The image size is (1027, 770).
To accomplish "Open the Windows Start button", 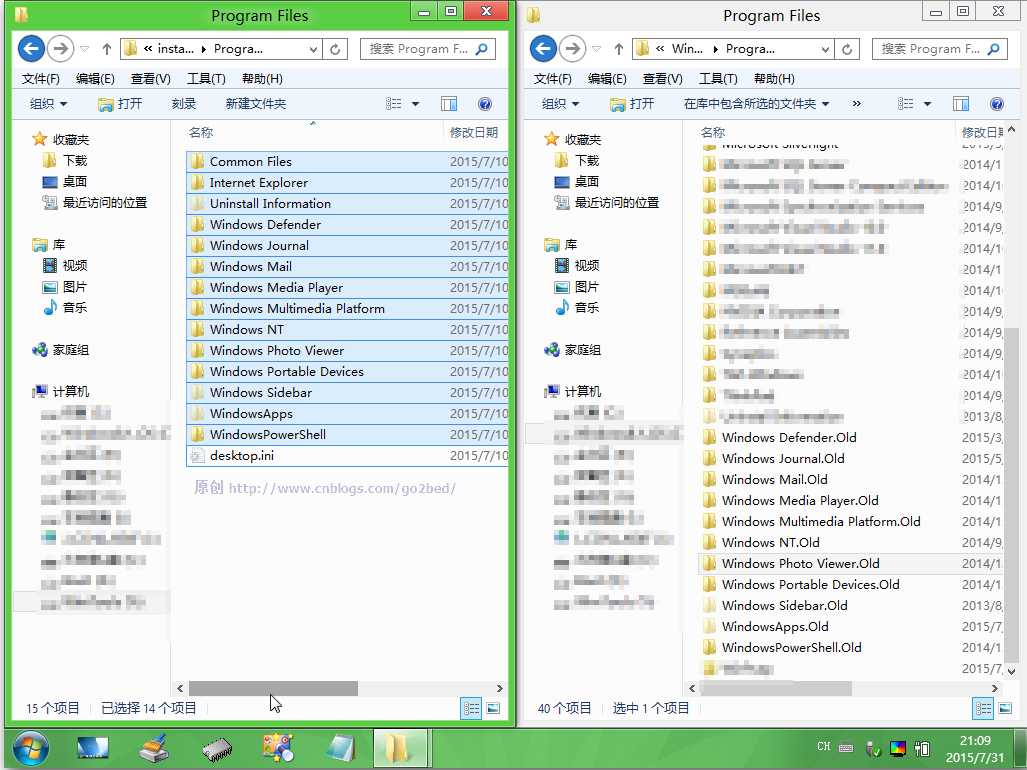I will pos(30,749).
